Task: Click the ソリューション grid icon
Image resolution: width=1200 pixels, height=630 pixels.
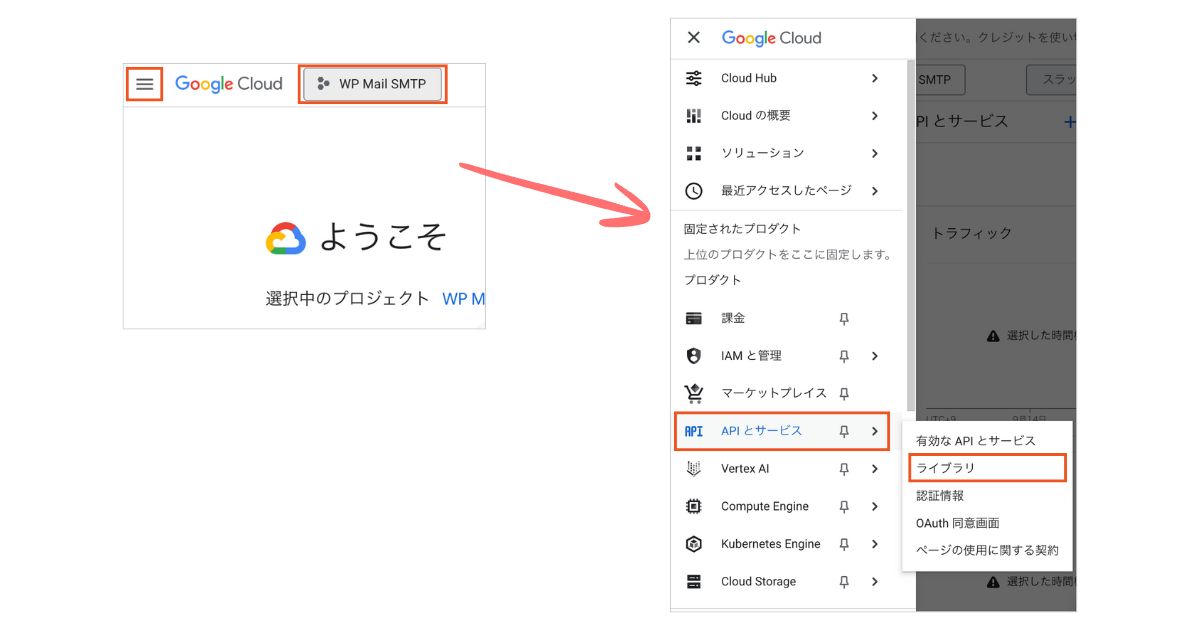Action: (693, 153)
